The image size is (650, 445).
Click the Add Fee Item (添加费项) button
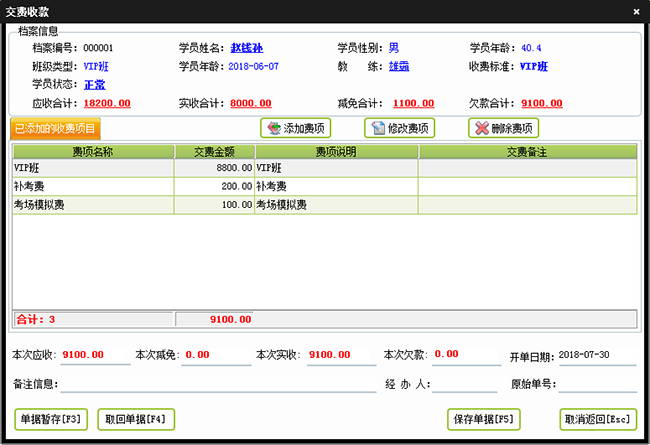pos(296,128)
